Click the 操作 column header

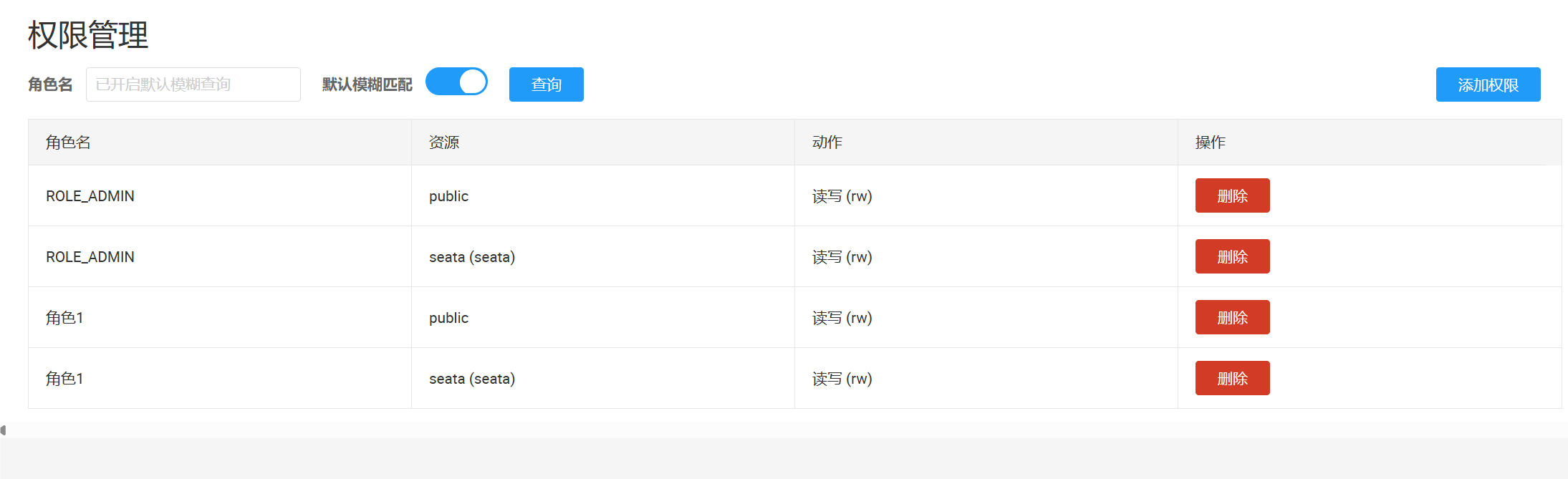pos(1211,142)
